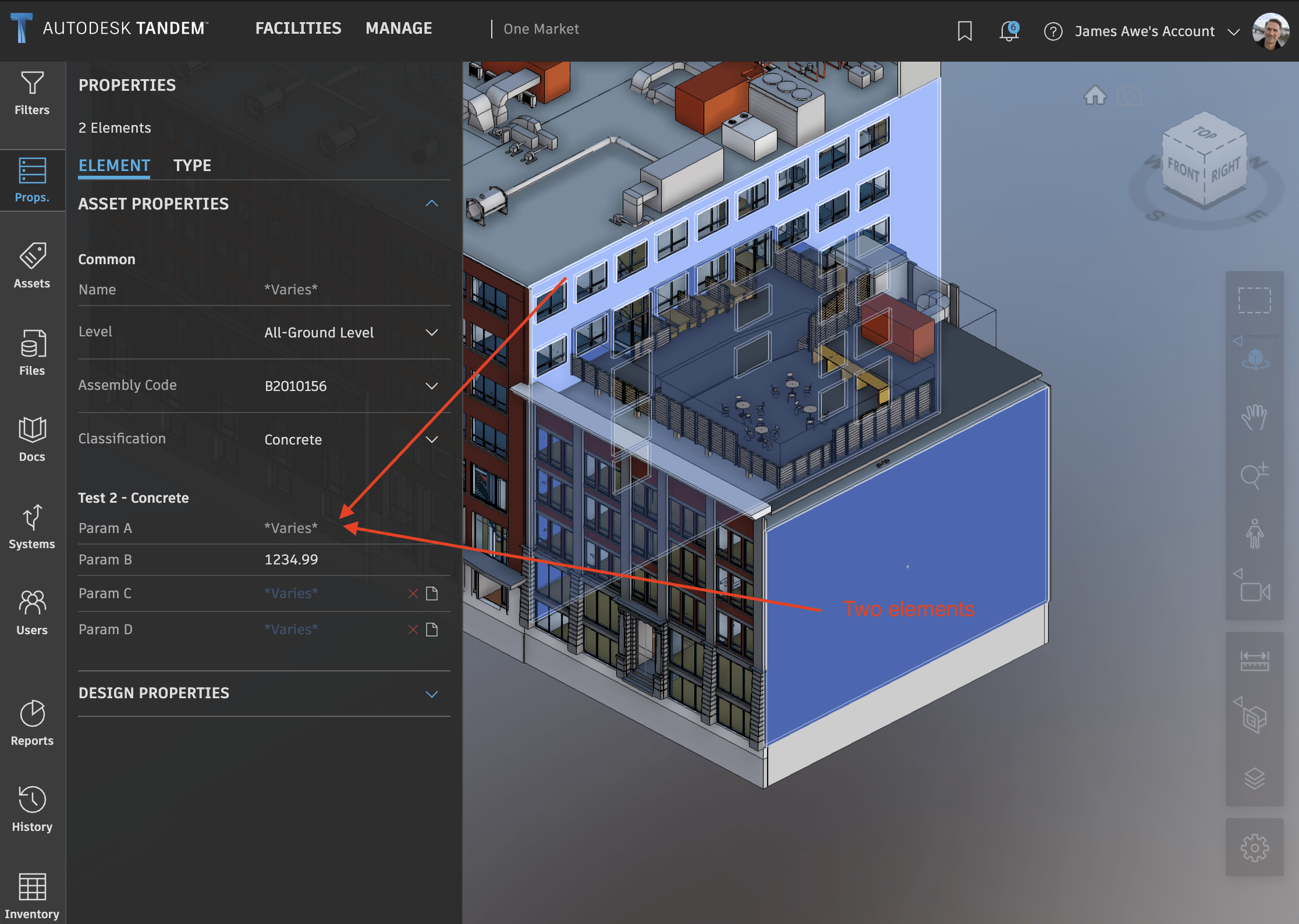The width and height of the screenshot is (1299, 924).
Task: Click the 'Test 2 - Concrete' heading
Action: (x=133, y=498)
